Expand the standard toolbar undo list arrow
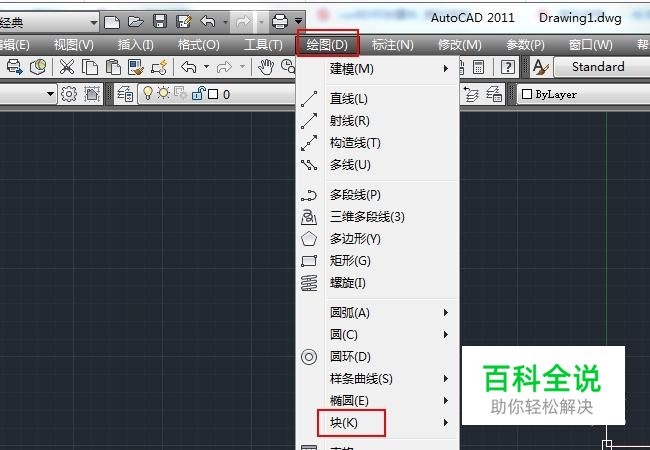The image size is (650, 450). click(x=206, y=67)
